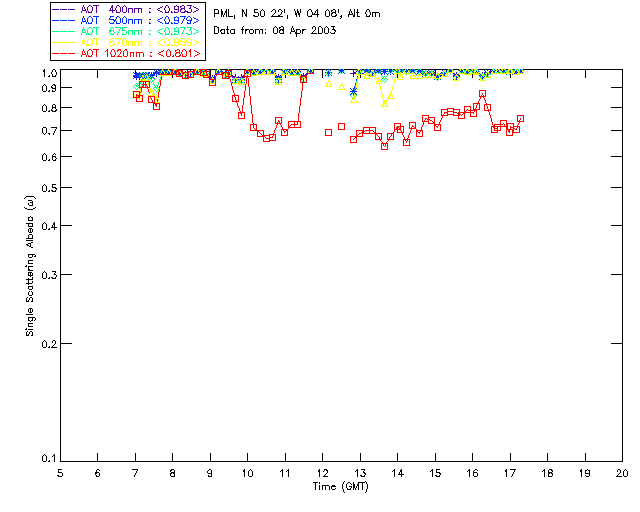Click the x-axis tick label 7
The width and height of the screenshot is (640, 512).
coord(135,473)
